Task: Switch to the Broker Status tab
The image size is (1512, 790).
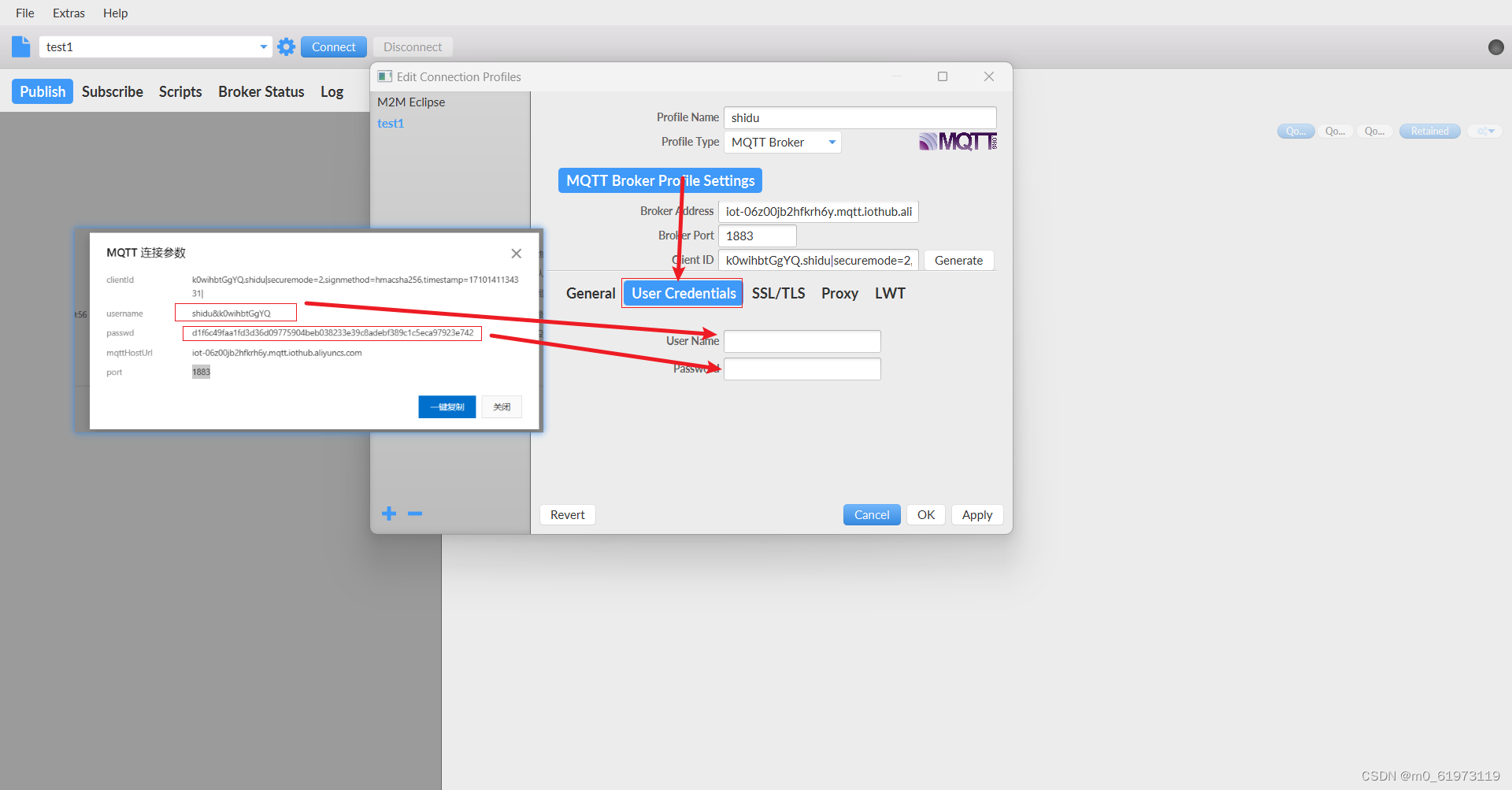Action: tap(261, 91)
